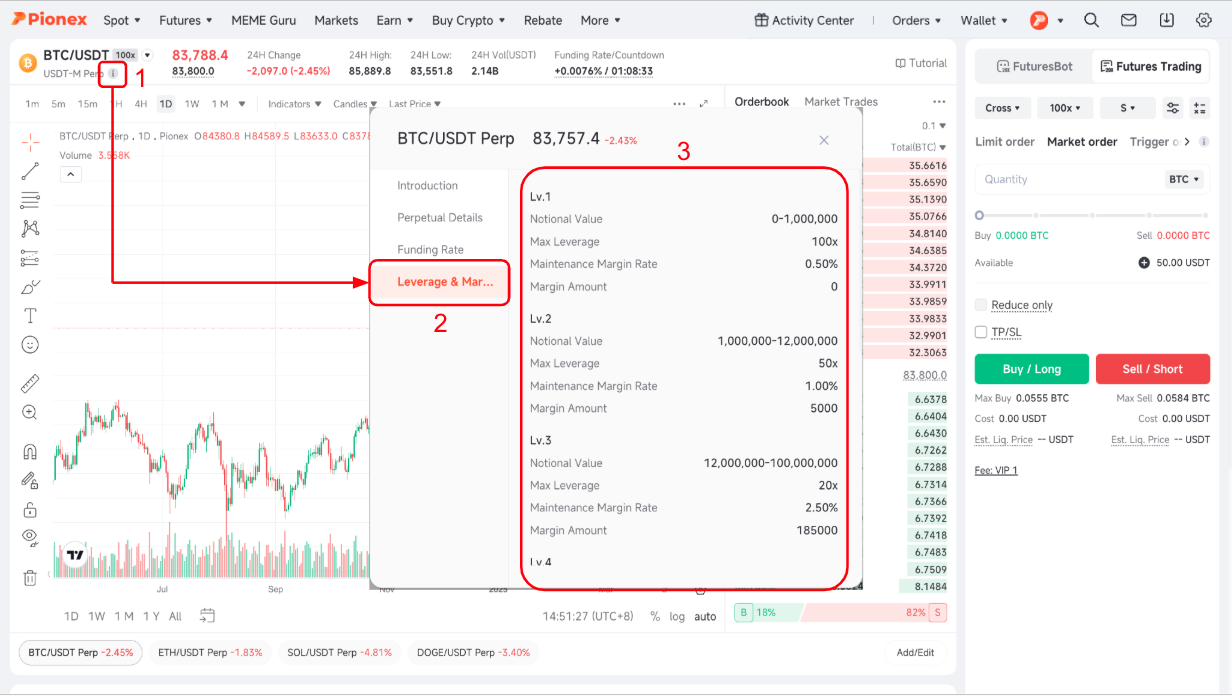Select the brush drawing tool
1232x696 pixels.
point(30,287)
